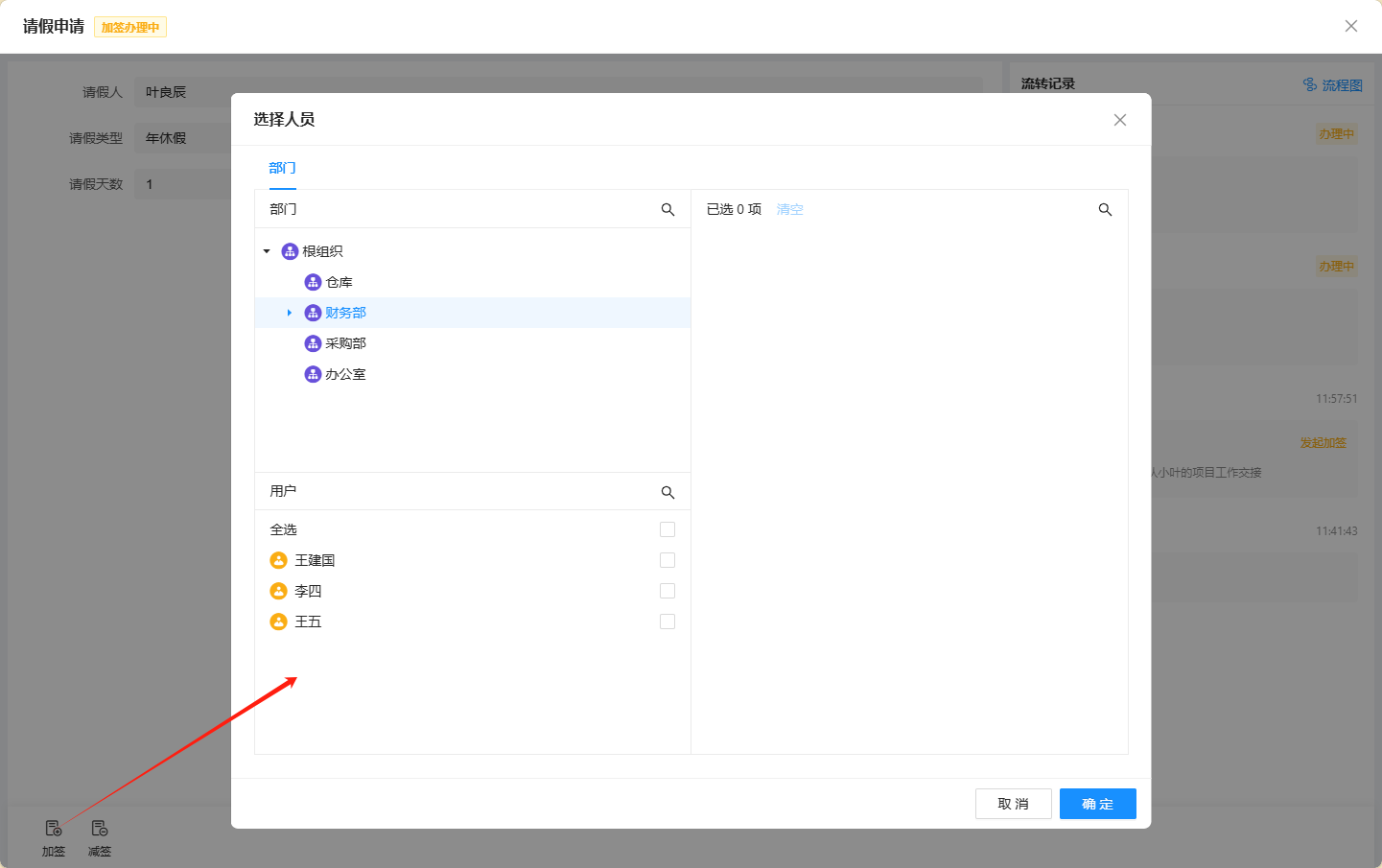This screenshot has width=1382, height=868.
Task: Click the department search magnifier icon
Action: click(668, 209)
